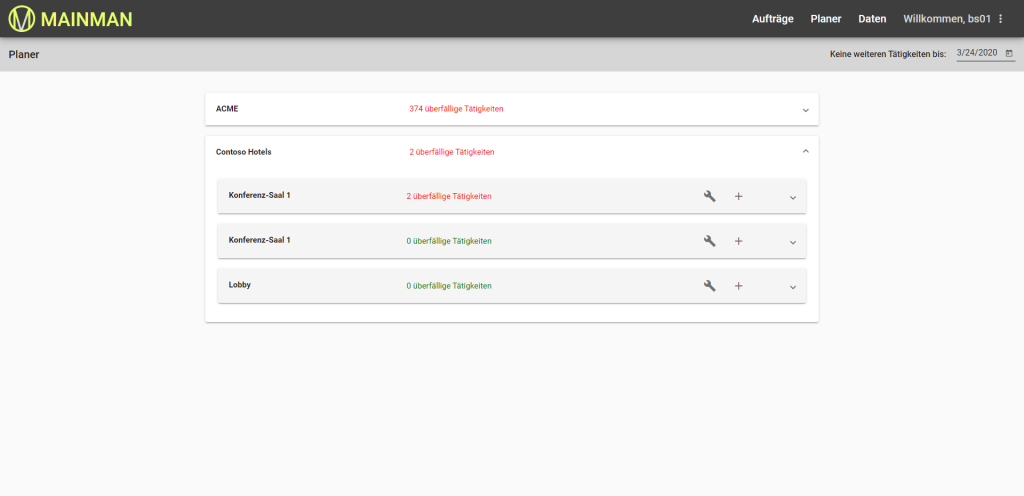Click the Lobby row name
Viewport: 1024px width, 496px height.
click(x=240, y=285)
